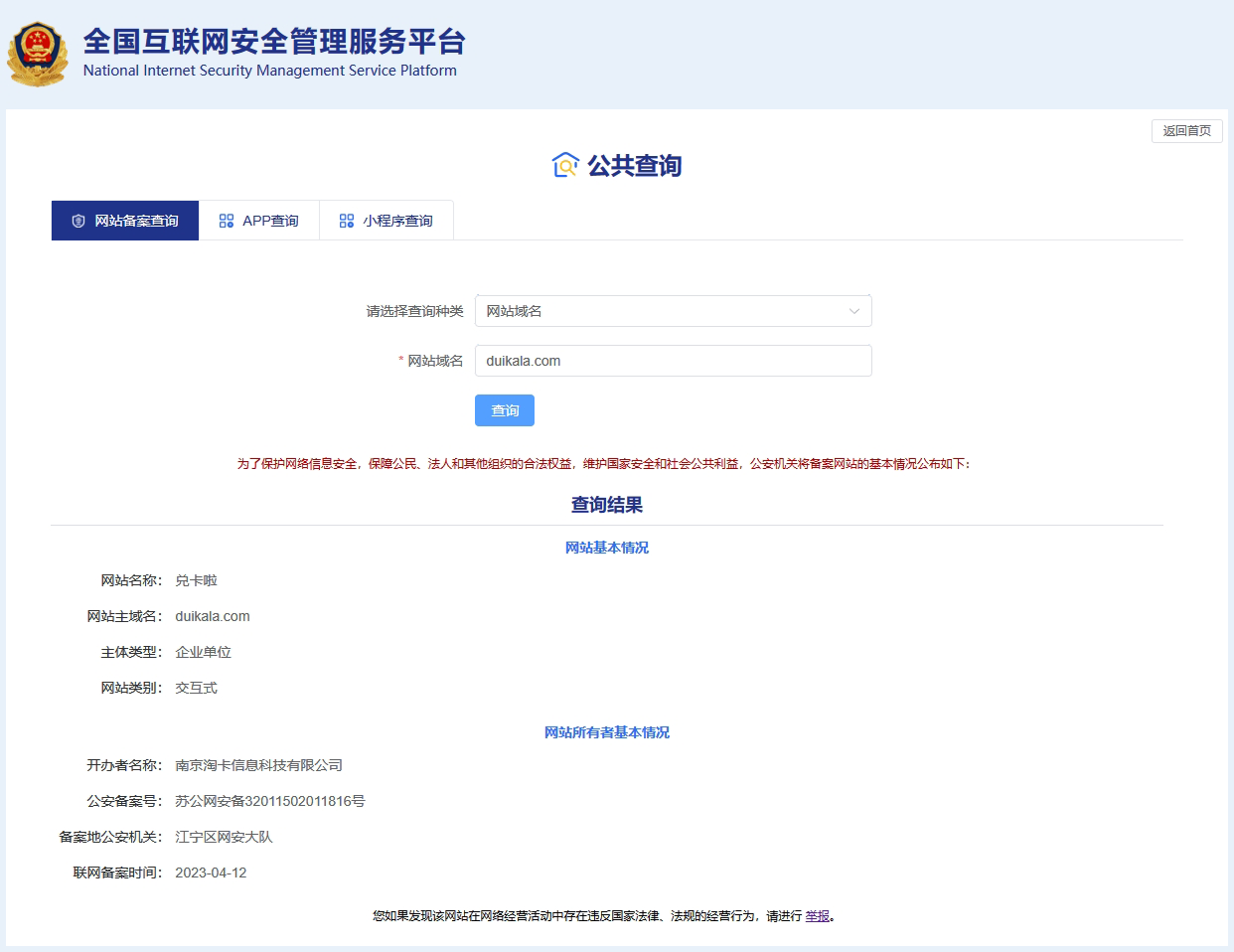1234x952 pixels.
Task: Expand the 请选择查询种类 dropdown arrow
Action: 854,311
